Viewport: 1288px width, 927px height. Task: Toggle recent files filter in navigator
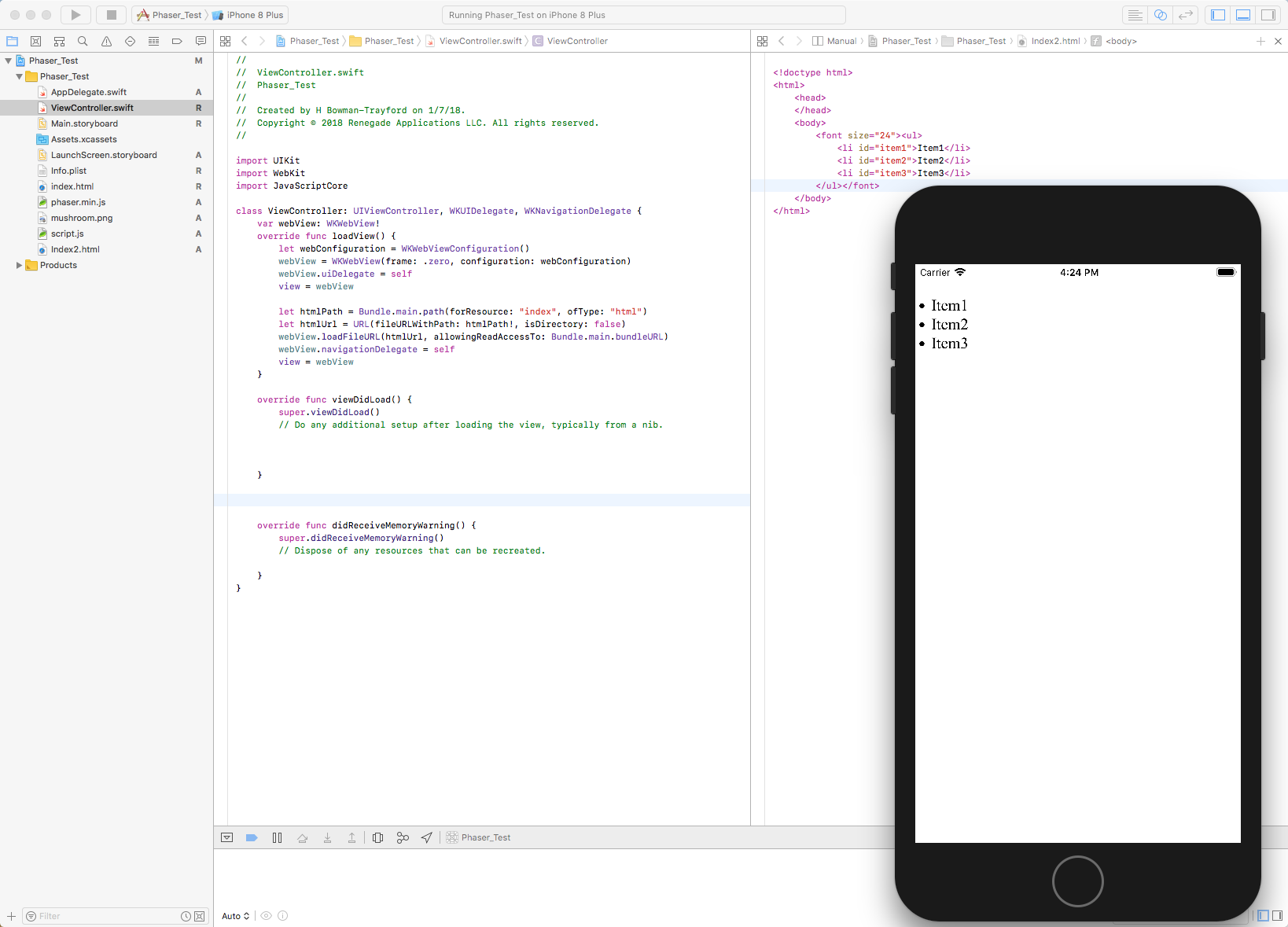[x=186, y=916]
